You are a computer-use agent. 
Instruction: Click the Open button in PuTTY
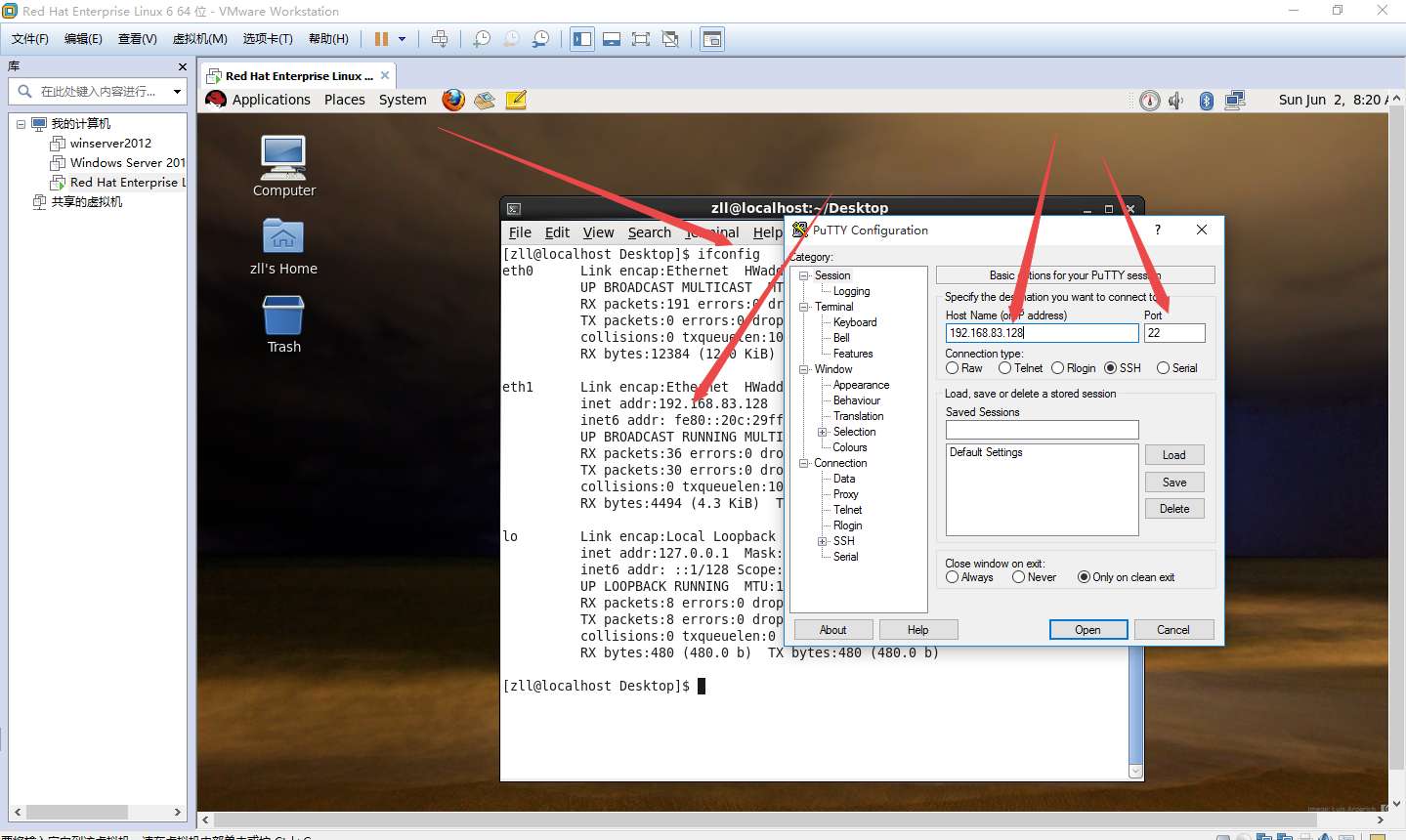click(x=1088, y=630)
